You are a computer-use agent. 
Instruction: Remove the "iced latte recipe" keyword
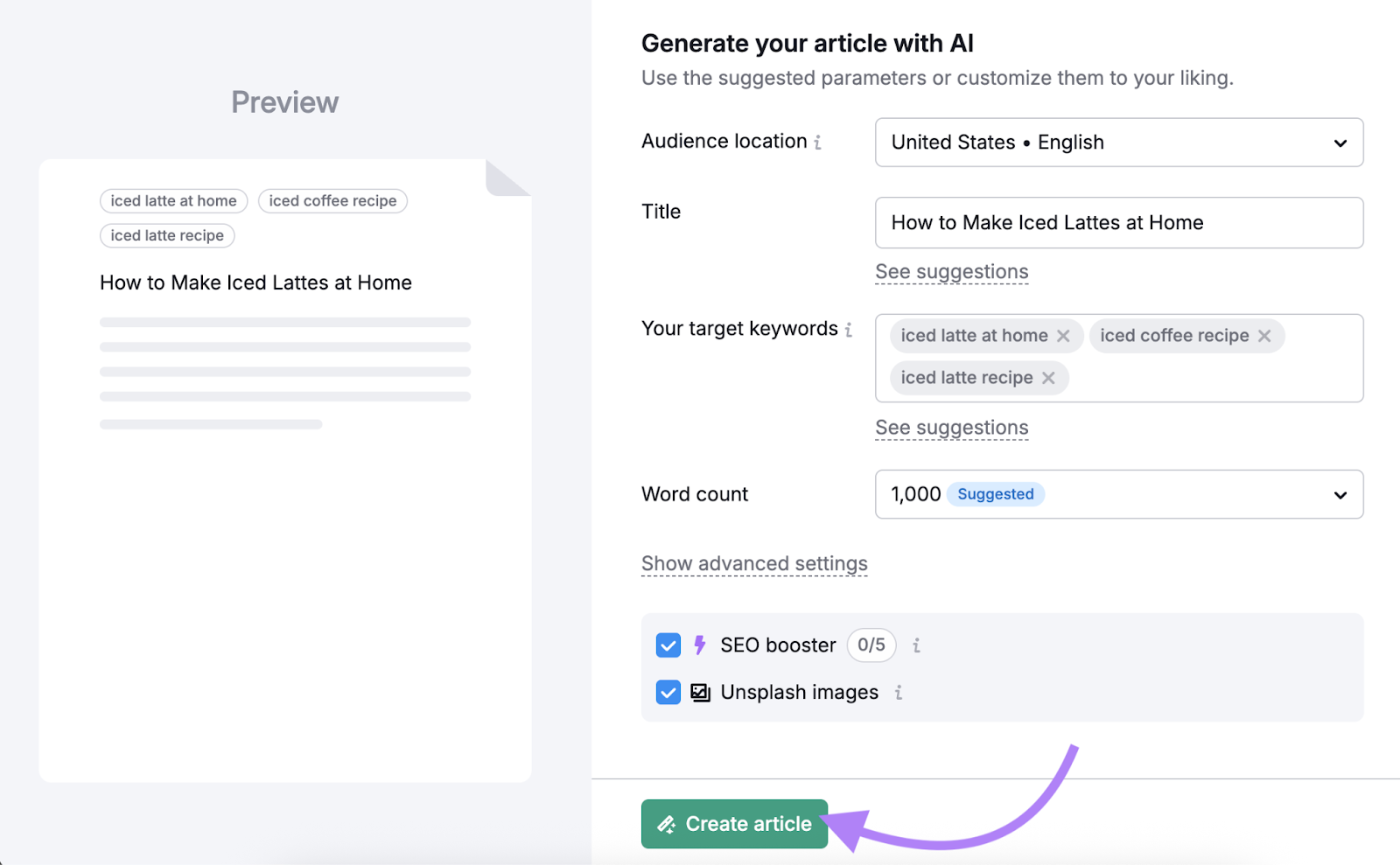(x=1048, y=377)
